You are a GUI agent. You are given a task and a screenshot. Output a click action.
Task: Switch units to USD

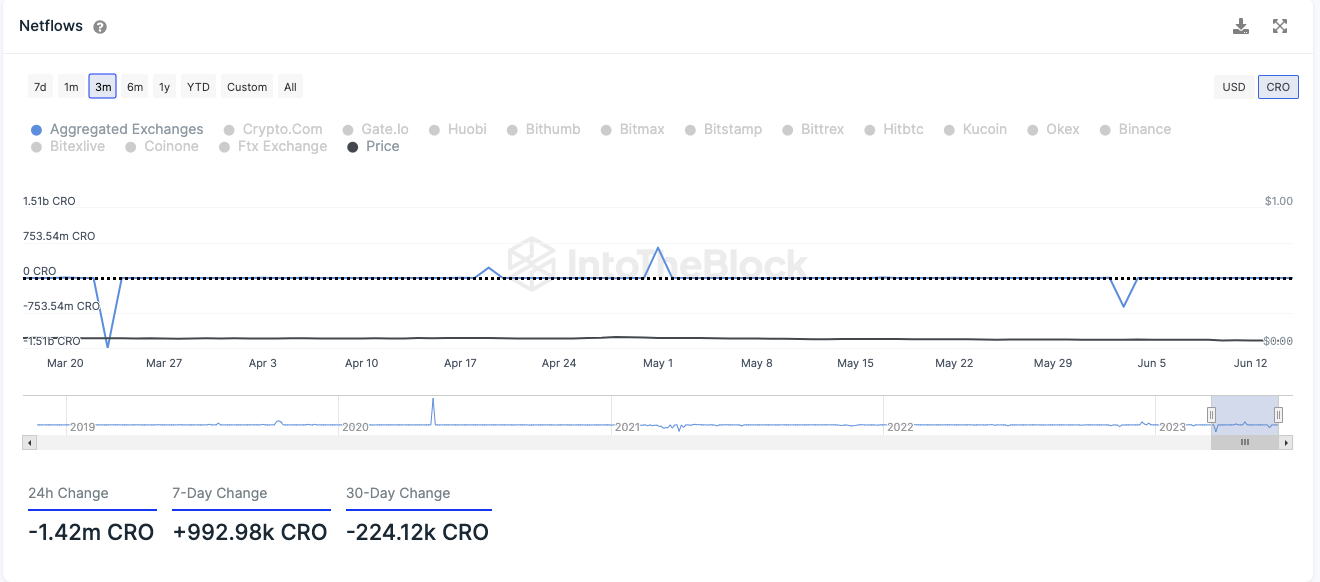[1234, 87]
